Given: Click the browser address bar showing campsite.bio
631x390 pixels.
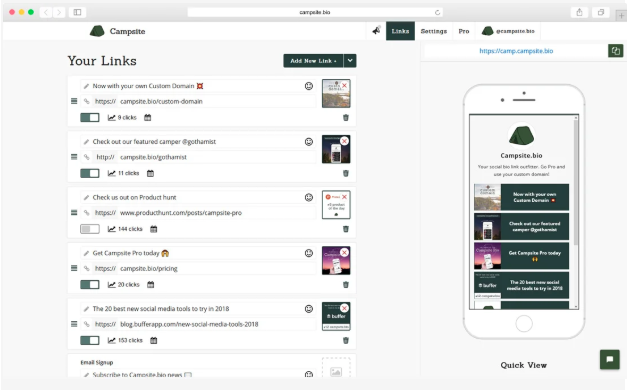Looking at the screenshot, I should (x=315, y=12).
